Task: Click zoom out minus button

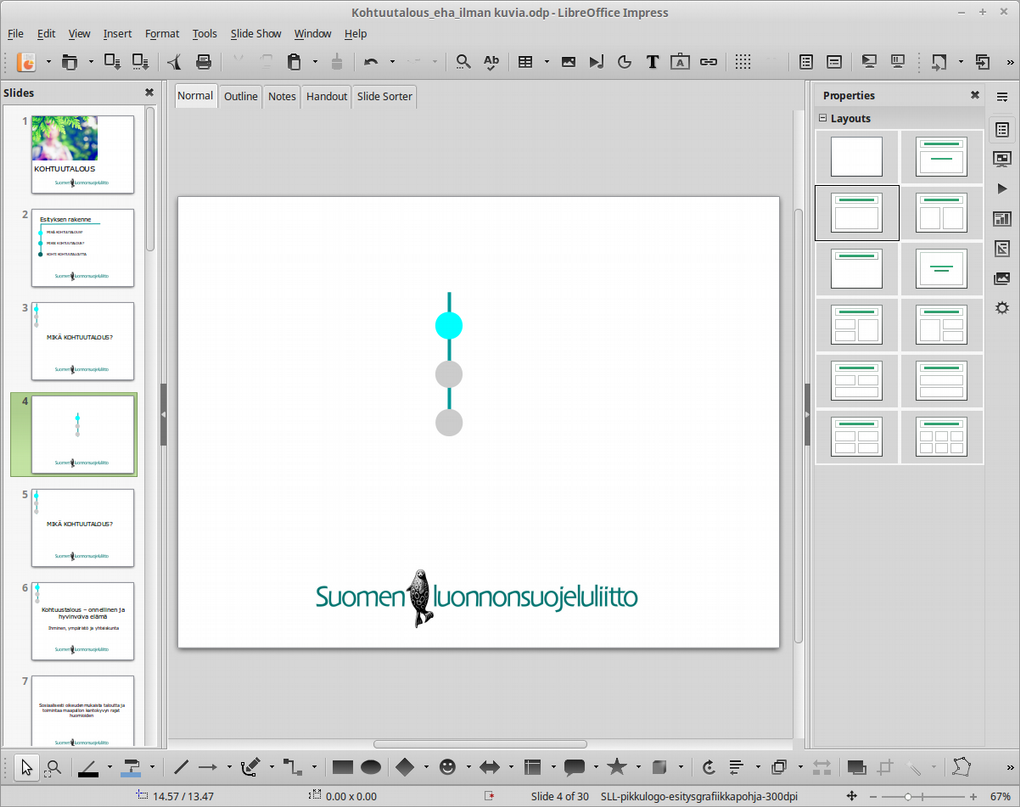Action: coord(873,797)
